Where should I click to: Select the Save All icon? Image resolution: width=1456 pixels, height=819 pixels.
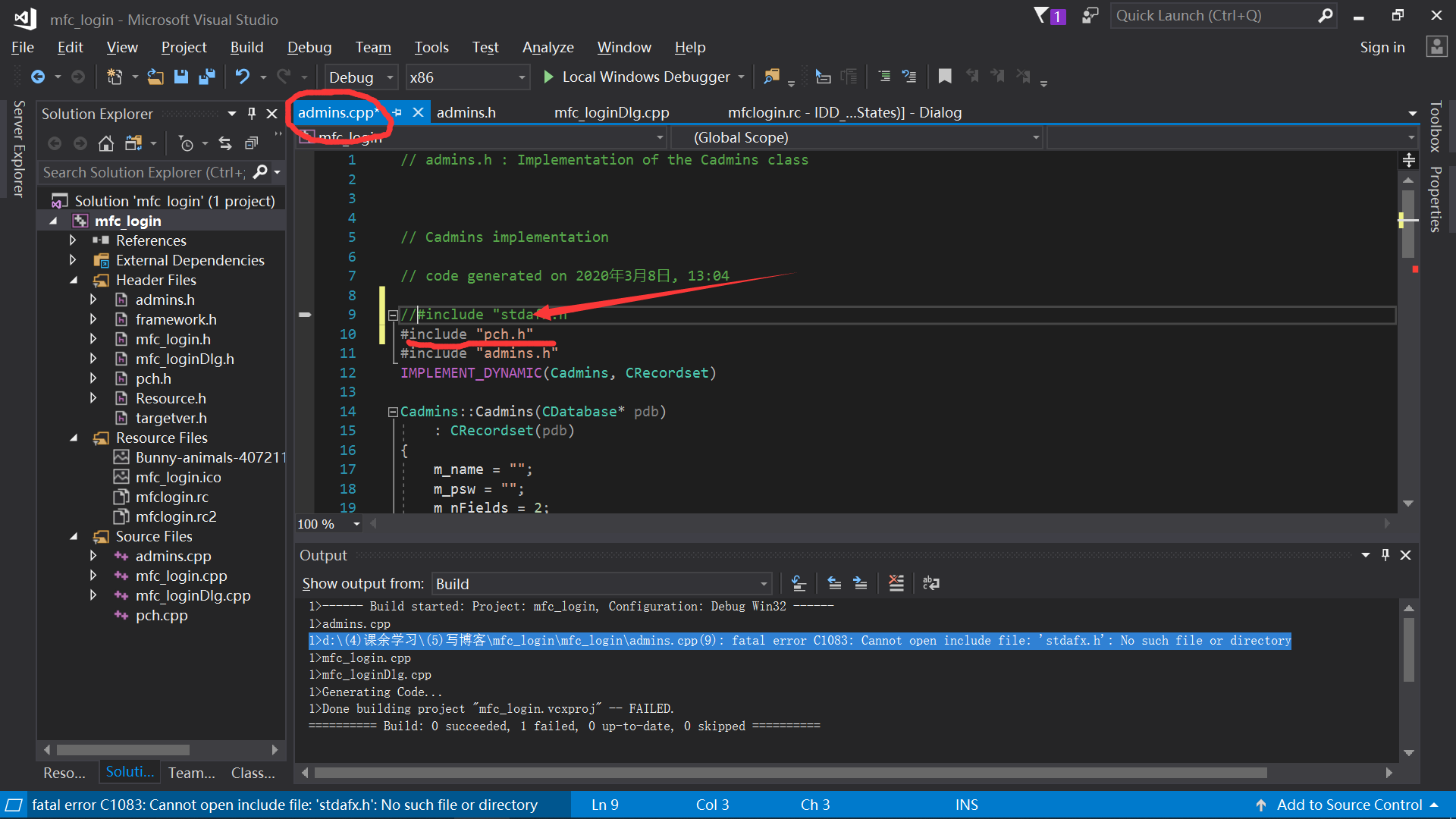click(x=206, y=77)
